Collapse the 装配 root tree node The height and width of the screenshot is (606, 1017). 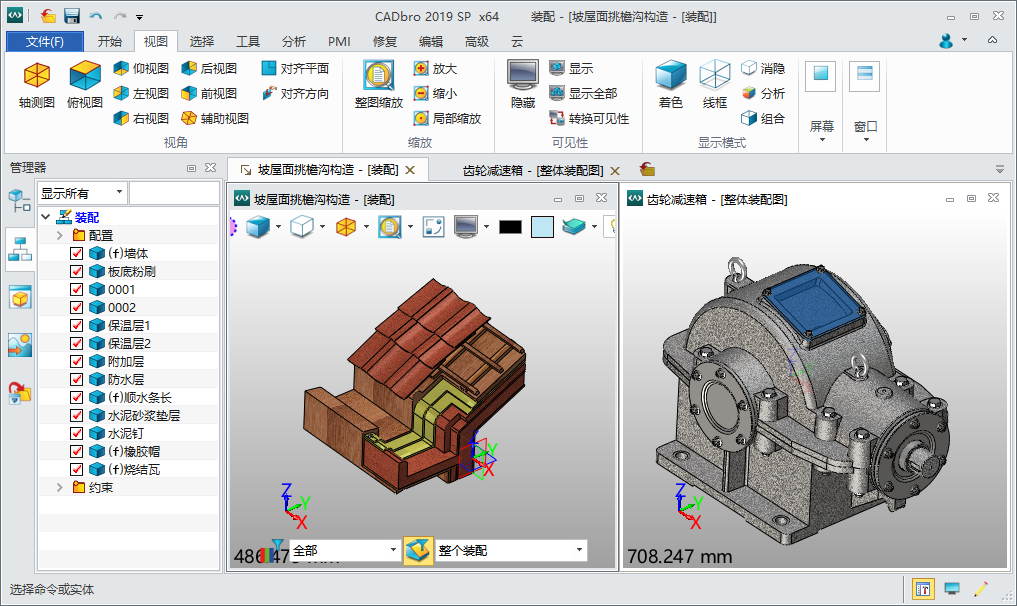[45, 217]
